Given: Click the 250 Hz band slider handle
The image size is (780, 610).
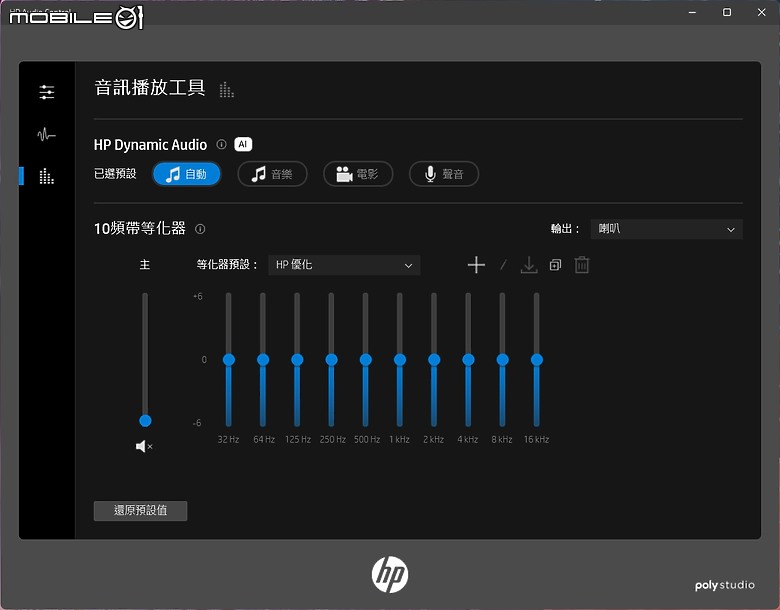Looking at the screenshot, I should [x=331, y=360].
